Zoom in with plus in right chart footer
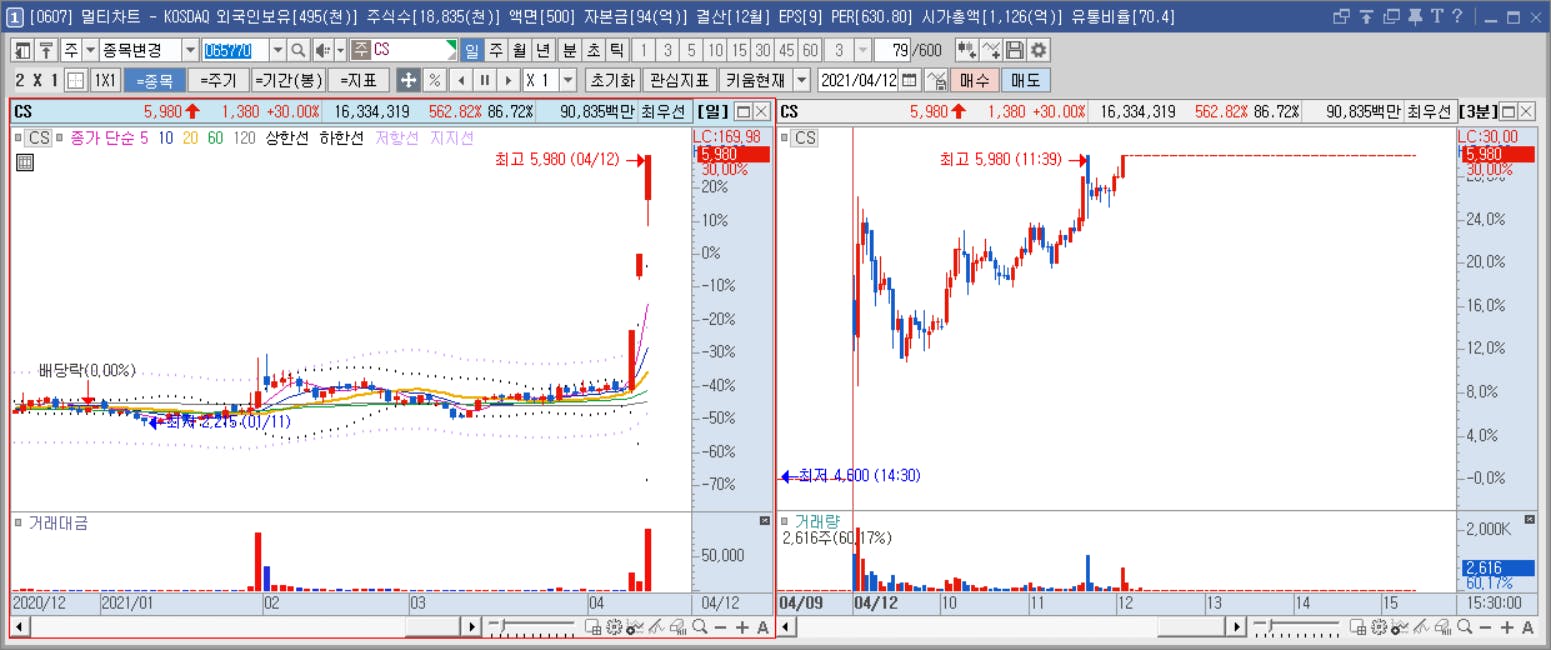The image size is (1551, 650). click(1506, 627)
